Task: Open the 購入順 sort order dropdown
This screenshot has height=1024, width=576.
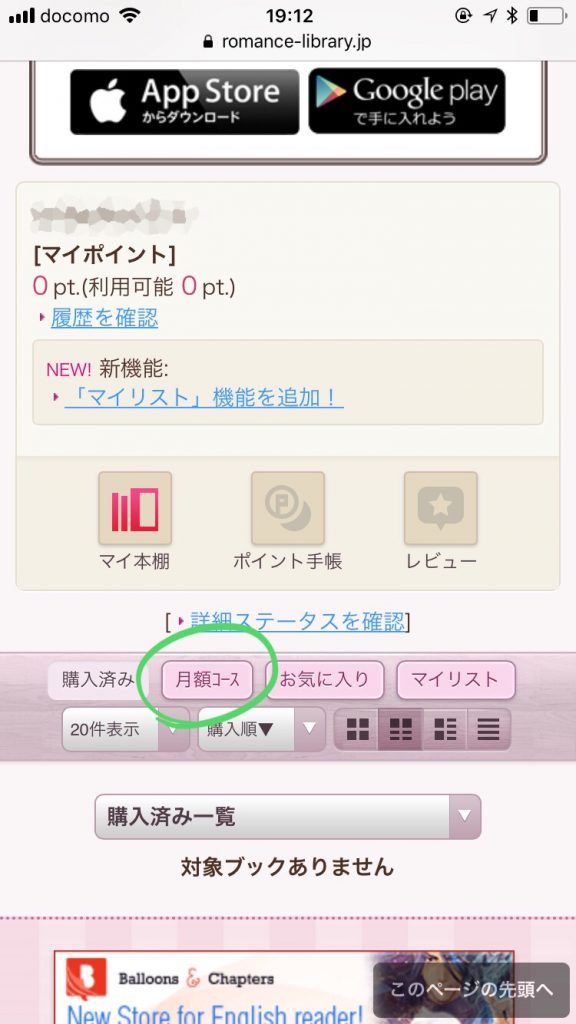Action: pyautogui.click(x=262, y=729)
